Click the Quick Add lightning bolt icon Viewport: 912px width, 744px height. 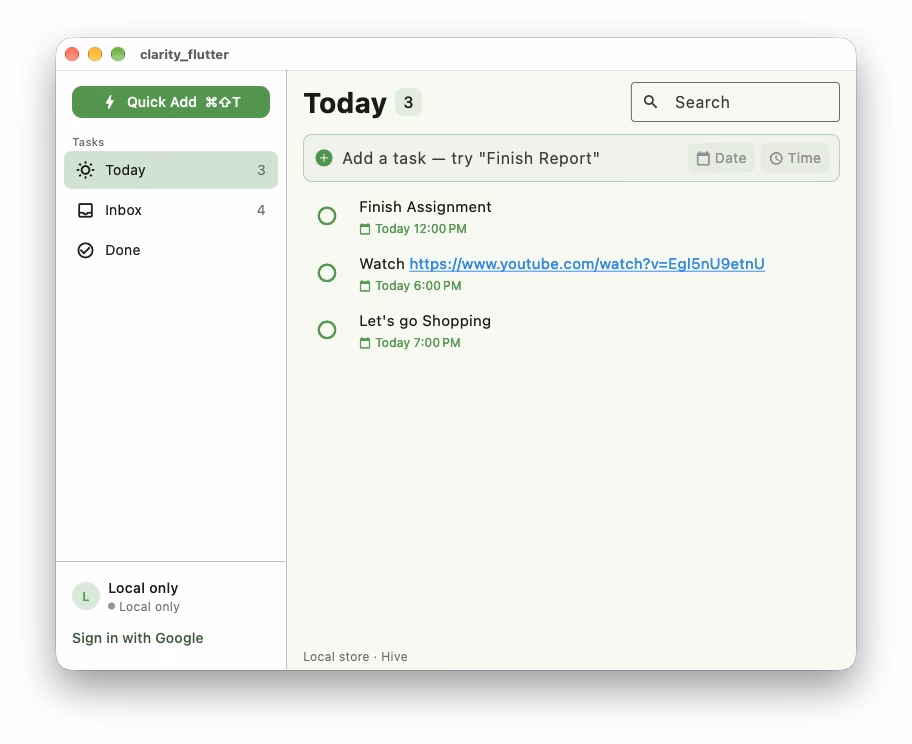click(x=109, y=102)
